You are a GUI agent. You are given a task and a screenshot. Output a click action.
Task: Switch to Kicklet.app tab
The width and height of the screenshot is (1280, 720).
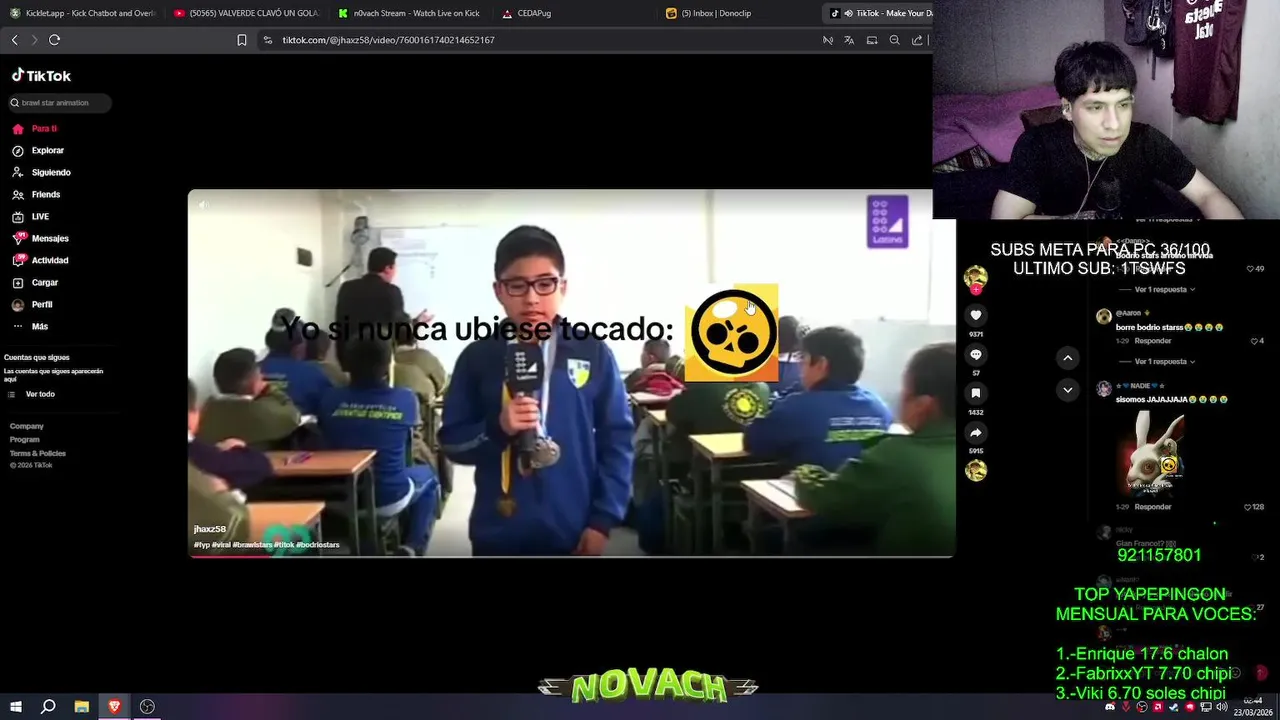82,13
